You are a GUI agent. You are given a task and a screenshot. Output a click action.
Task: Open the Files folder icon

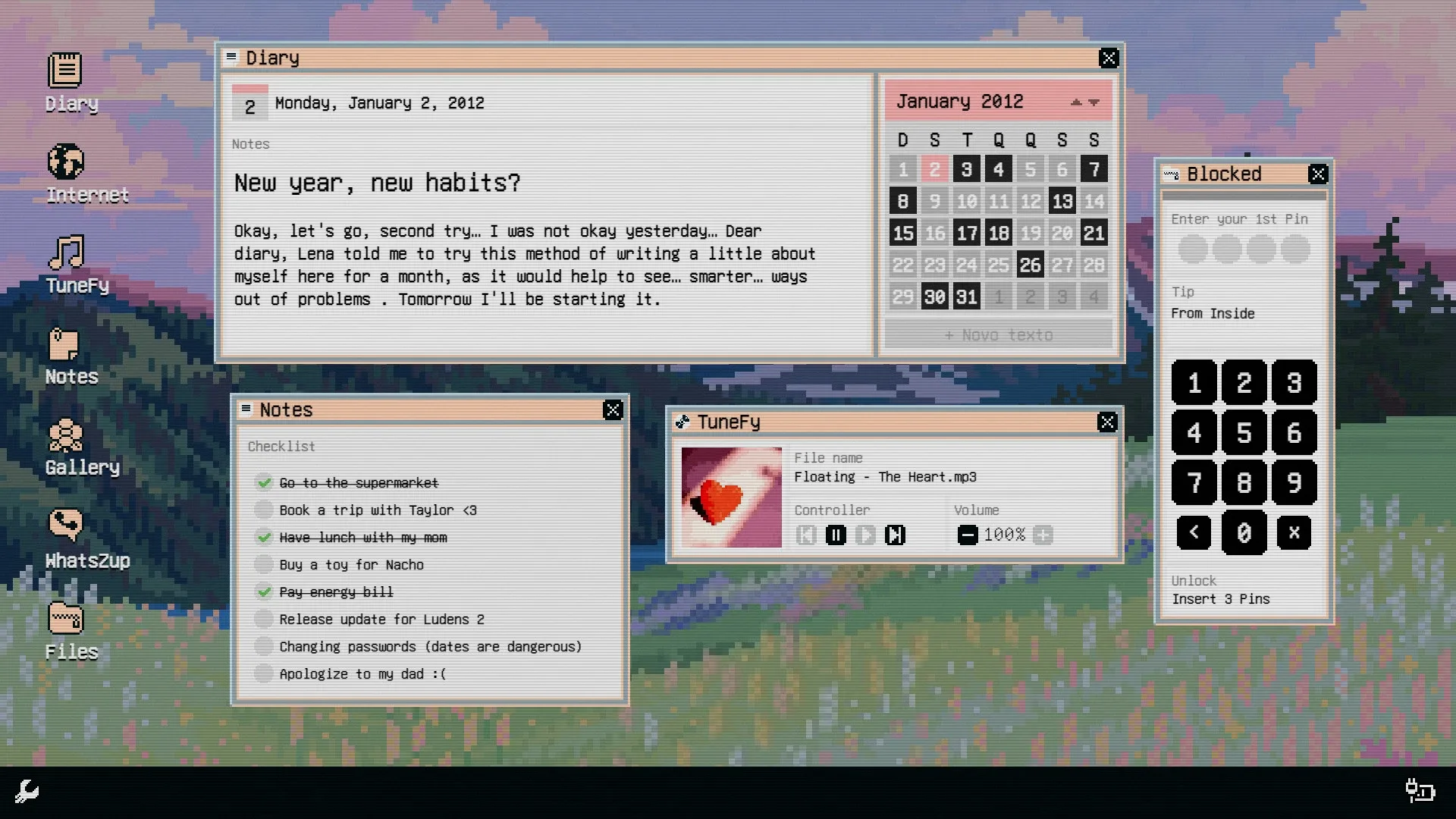pos(66,618)
